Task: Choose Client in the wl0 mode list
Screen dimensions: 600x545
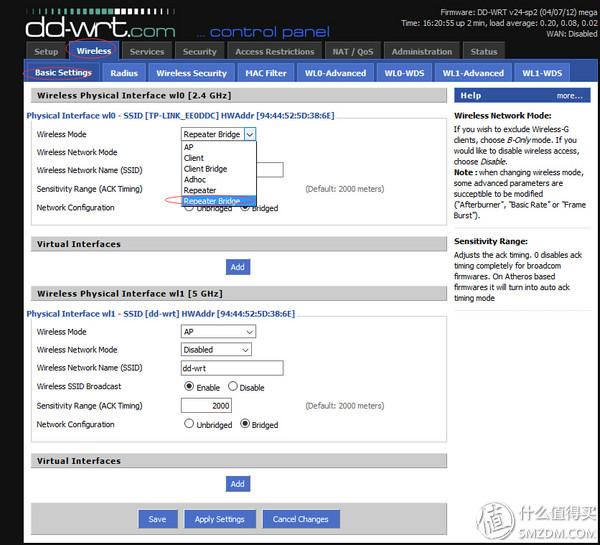Action: (218, 158)
